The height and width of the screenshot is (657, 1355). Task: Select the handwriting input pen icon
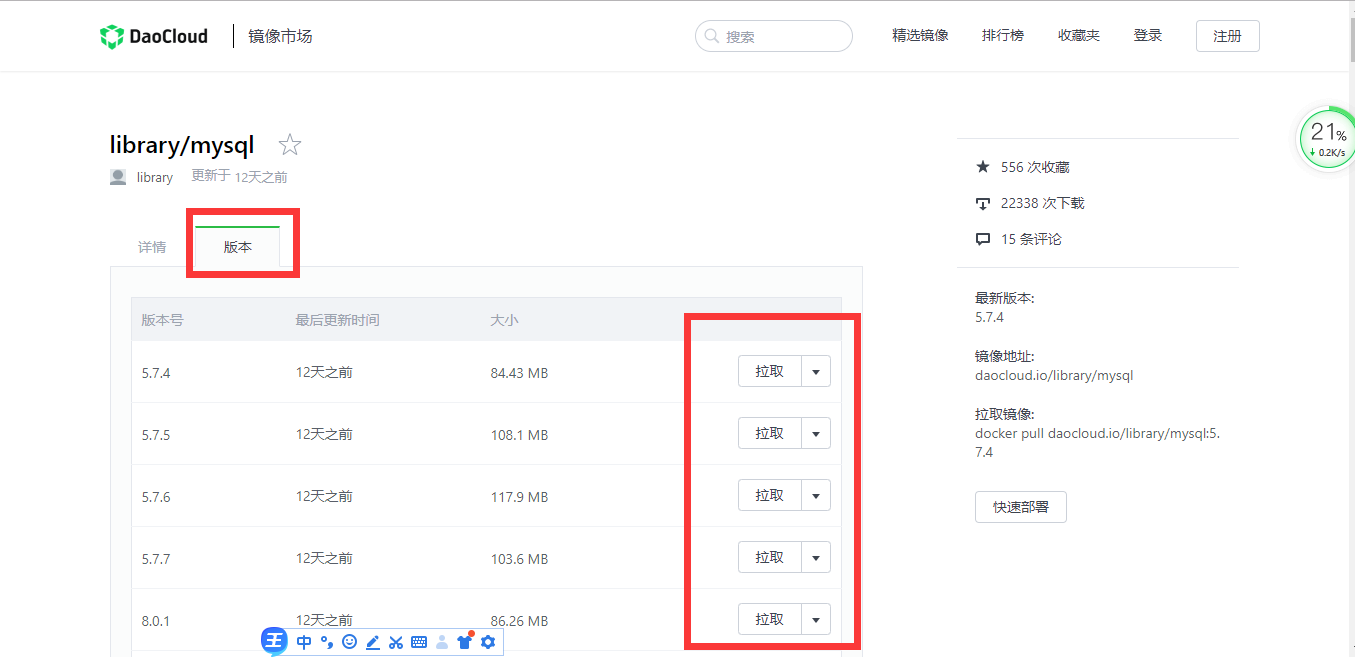[x=372, y=641]
